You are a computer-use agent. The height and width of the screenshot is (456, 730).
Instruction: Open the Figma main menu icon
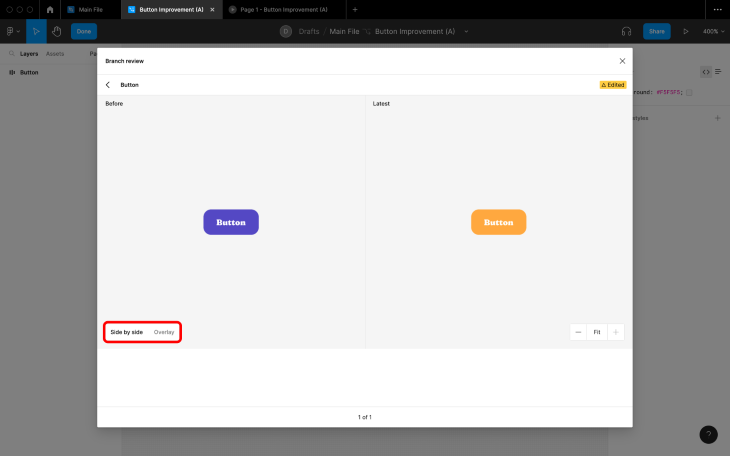[13, 31]
